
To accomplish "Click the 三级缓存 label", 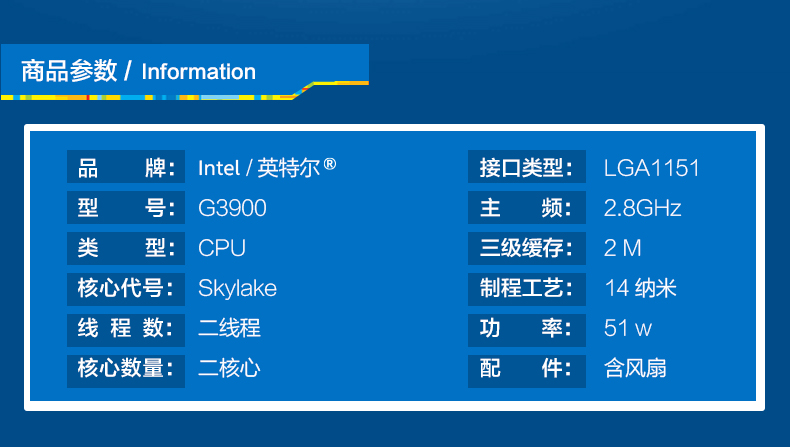I will (x=526, y=248).
